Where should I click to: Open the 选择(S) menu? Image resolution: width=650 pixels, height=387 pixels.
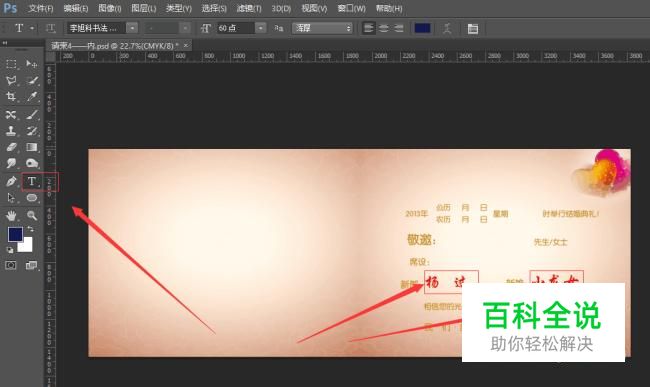click(x=214, y=8)
